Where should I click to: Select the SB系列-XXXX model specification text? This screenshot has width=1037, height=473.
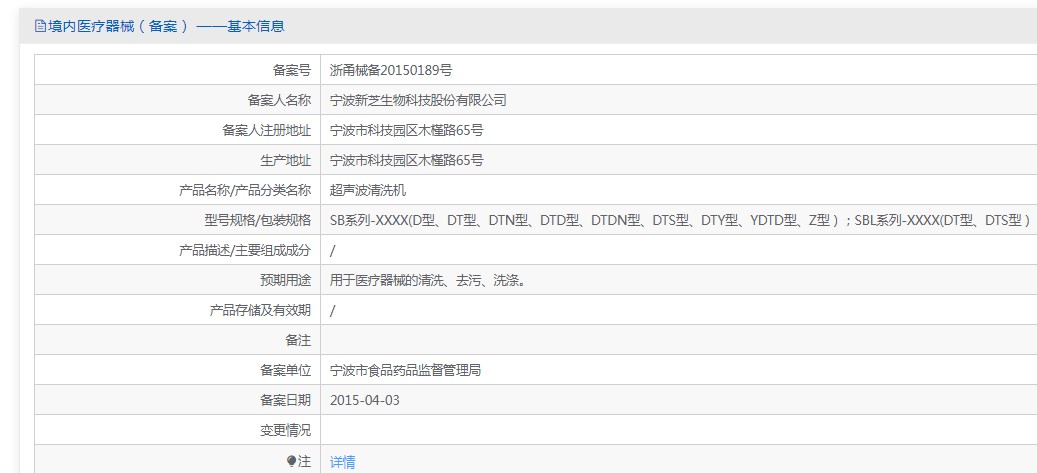[x=680, y=220]
